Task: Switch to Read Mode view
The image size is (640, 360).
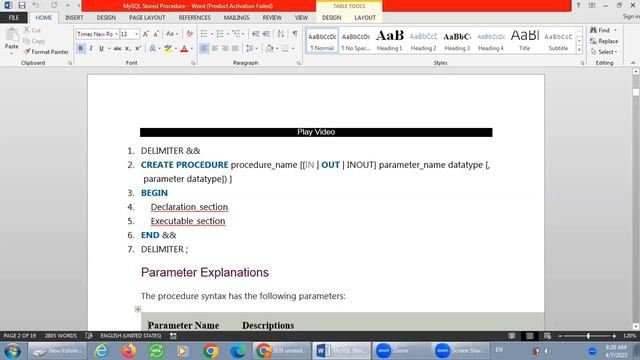Action: click(x=511, y=336)
